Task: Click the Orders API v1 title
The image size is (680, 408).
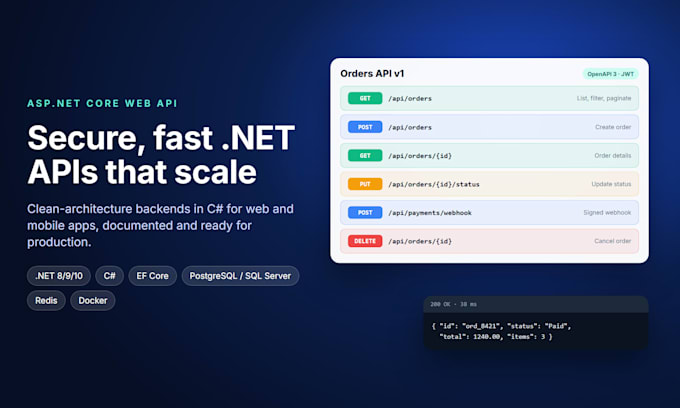Action: click(x=372, y=74)
